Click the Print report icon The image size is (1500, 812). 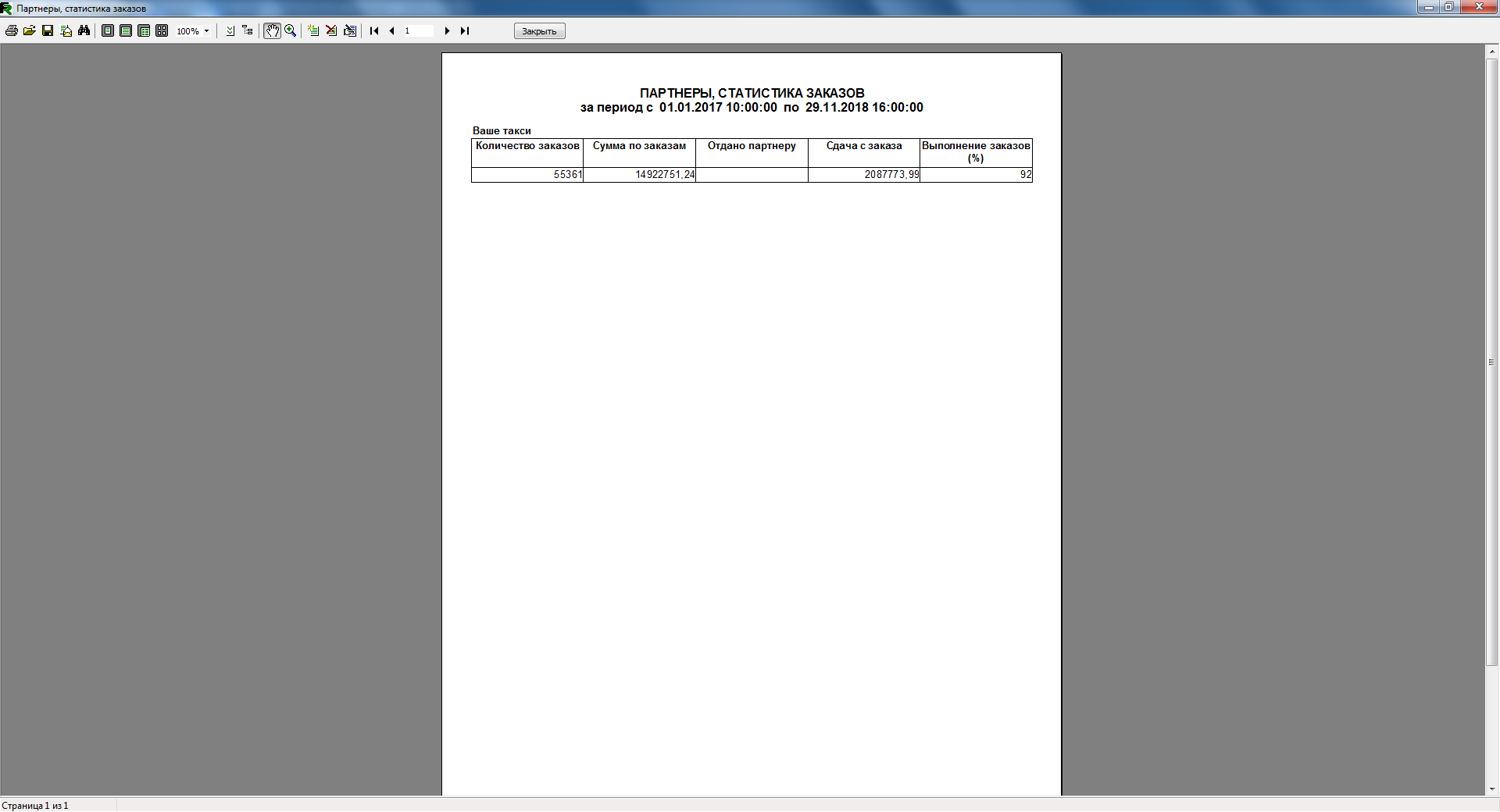point(12,31)
